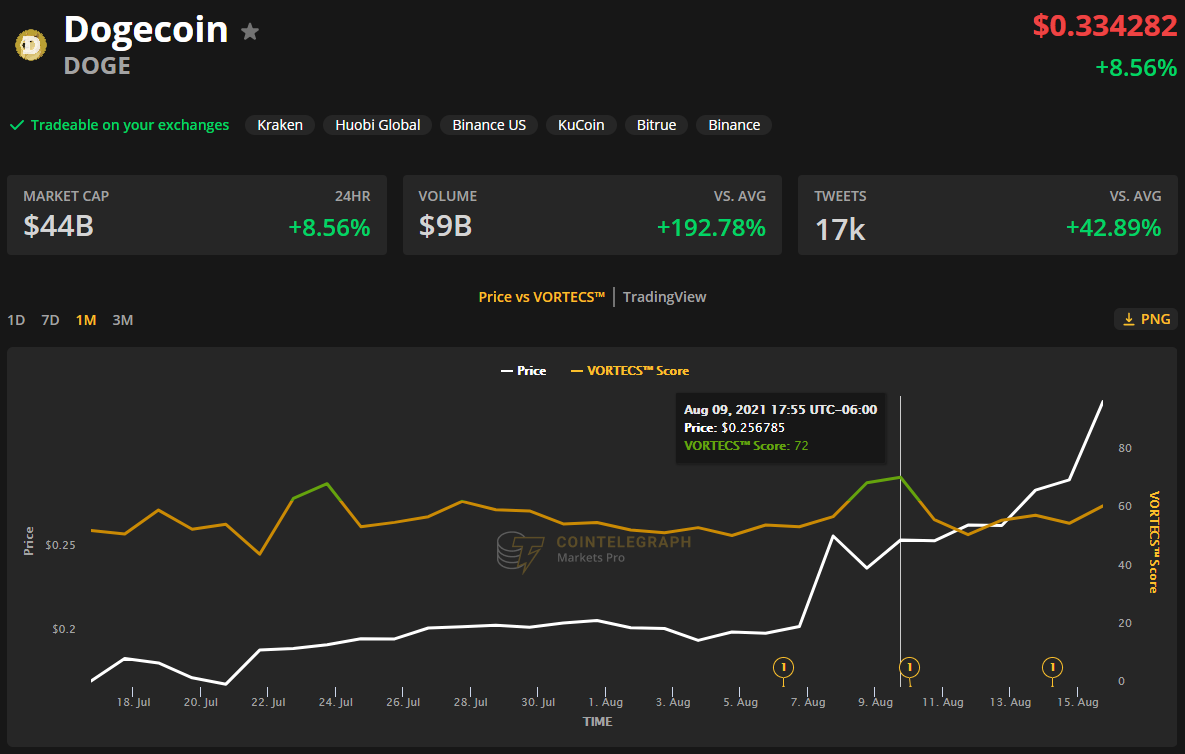Toggle VORTECS Score series in legend

(629, 371)
